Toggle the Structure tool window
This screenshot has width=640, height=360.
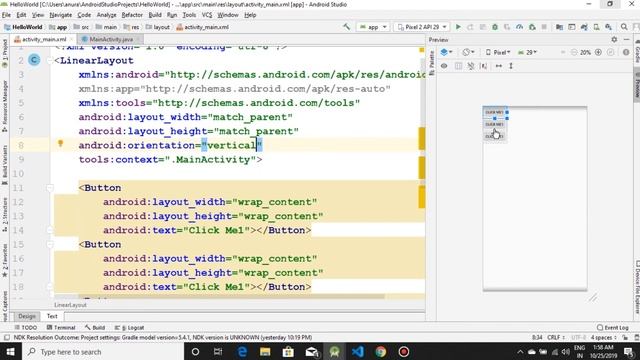(x=5, y=215)
